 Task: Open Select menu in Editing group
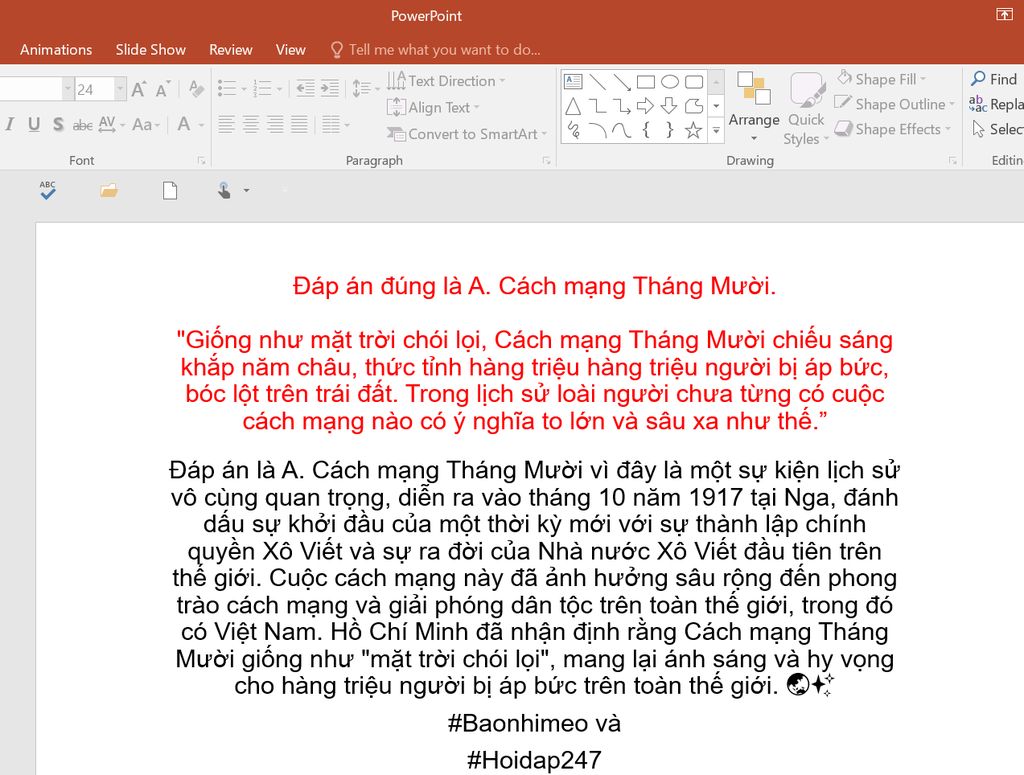(997, 129)
